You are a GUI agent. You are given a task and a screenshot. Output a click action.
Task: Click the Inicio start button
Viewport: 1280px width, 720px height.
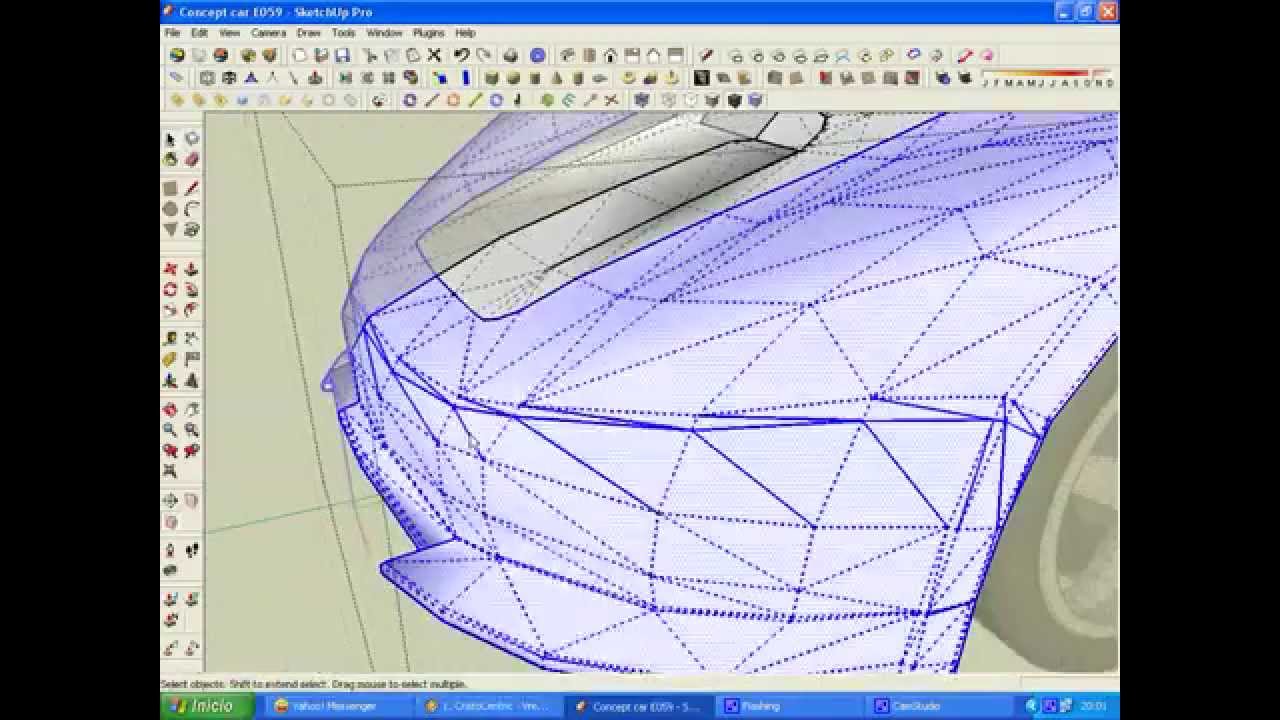[x=206, y=706]
